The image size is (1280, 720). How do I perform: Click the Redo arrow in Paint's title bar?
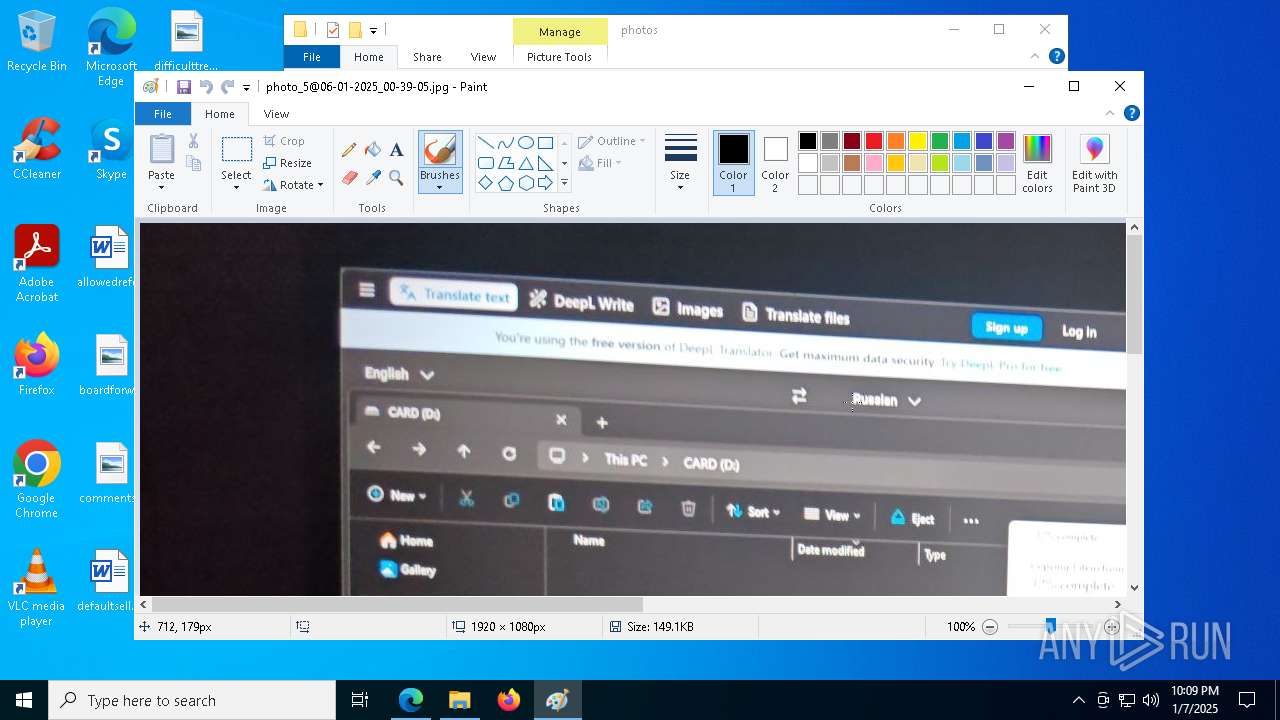point(228,87)
